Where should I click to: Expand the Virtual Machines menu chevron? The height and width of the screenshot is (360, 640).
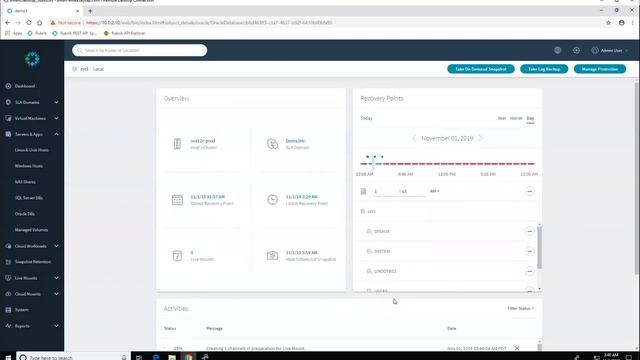56,118
